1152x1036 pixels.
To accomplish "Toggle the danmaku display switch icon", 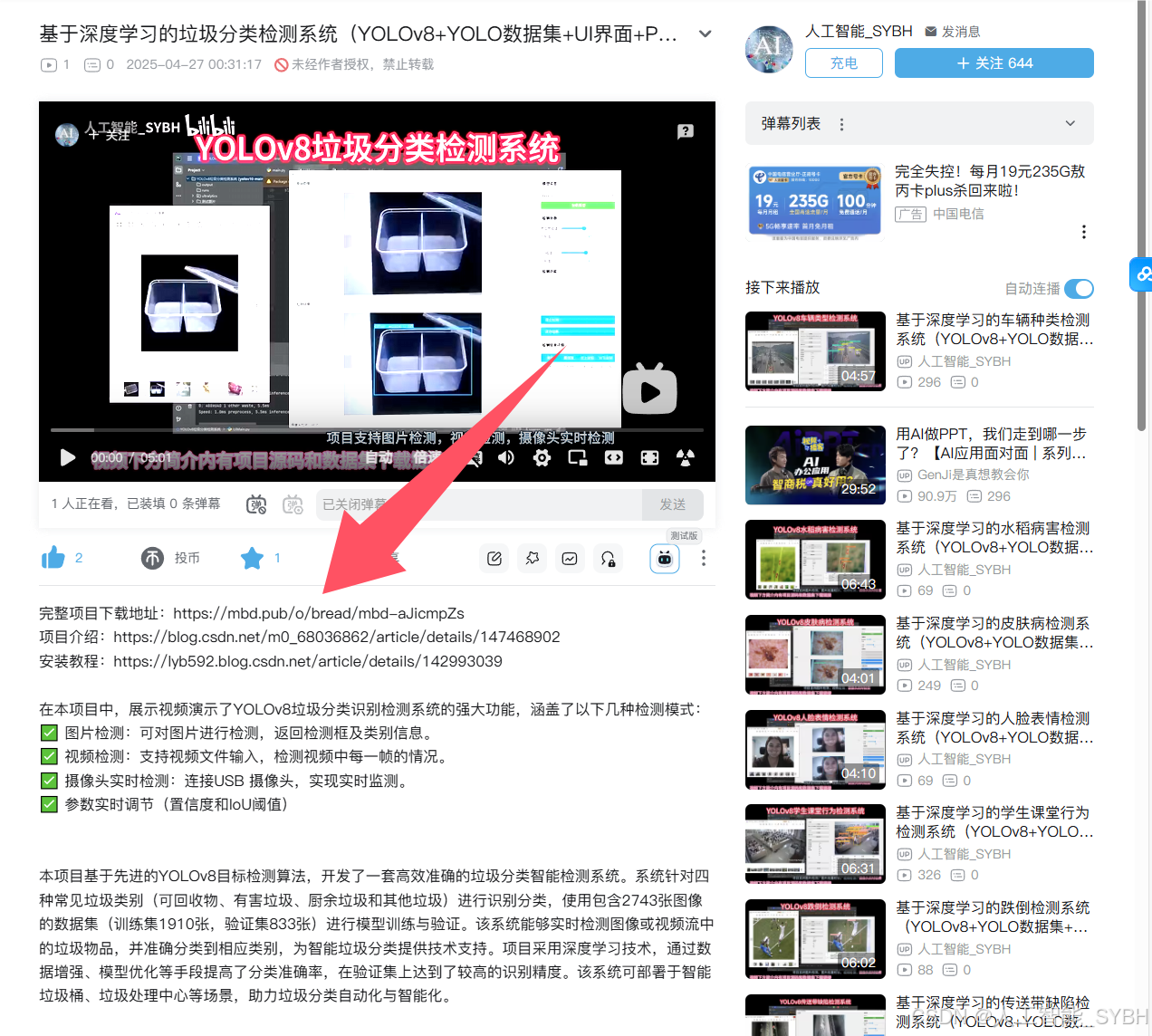I will (256, 504).
